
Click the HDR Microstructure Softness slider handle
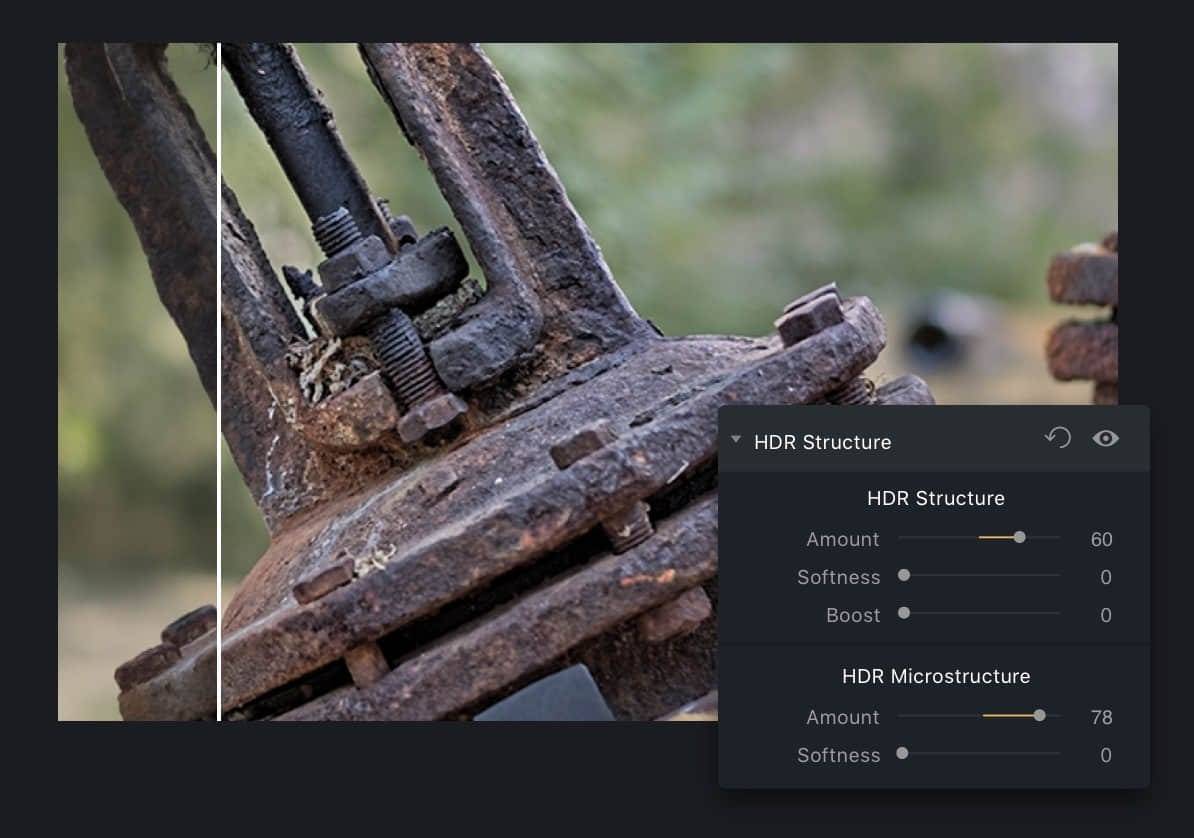click(902, 753)
